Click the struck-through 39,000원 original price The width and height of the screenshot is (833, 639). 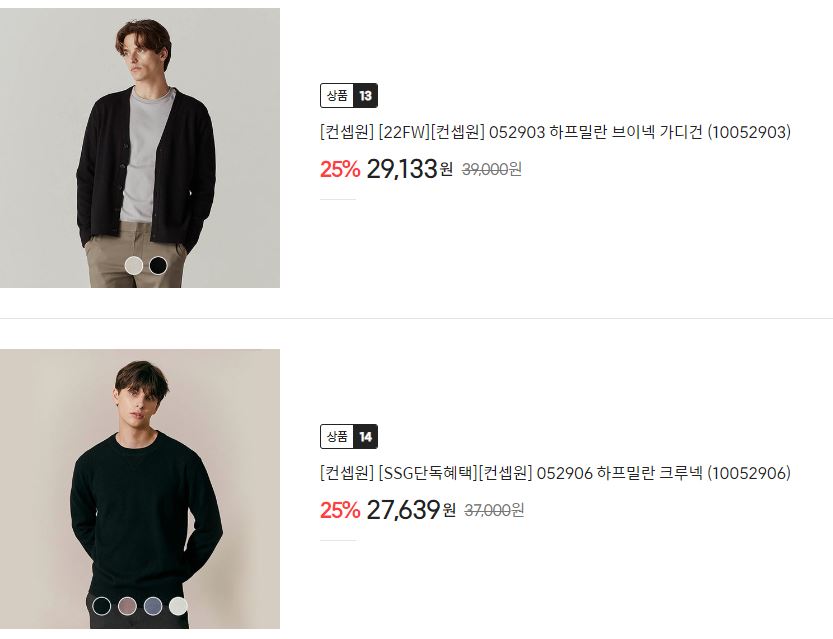point(492,169)
